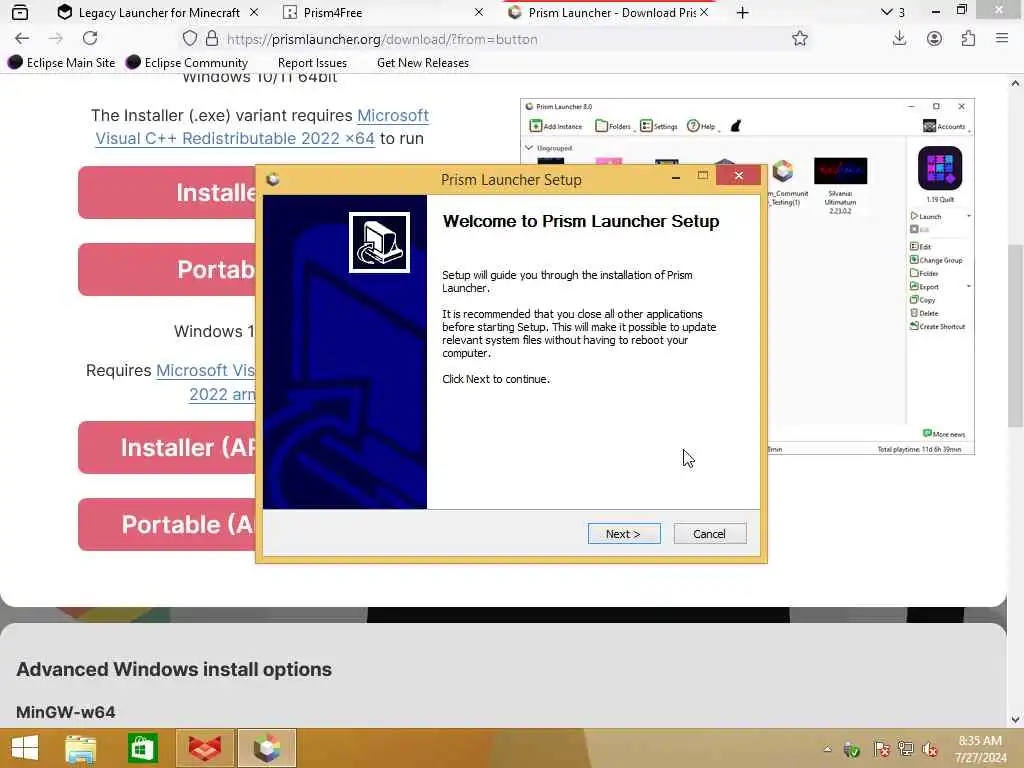
Task: Click the Folder entry in preview side panel
Action: (x=924, y=273)
